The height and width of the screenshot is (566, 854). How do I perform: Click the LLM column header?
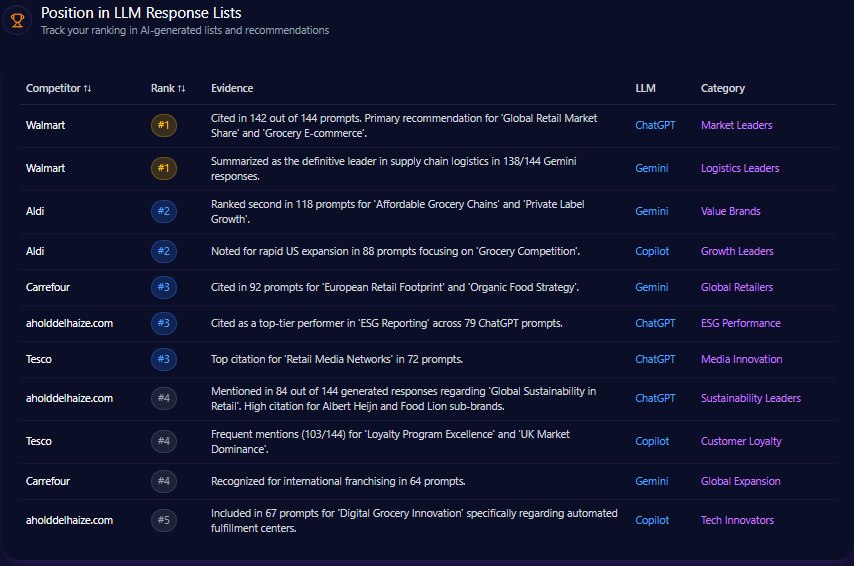pyautogui.click(x=645, y=88)
